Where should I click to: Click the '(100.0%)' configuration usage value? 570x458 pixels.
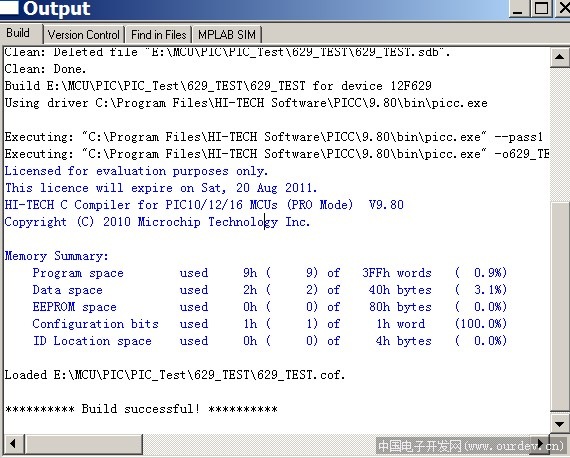(481, 324)
